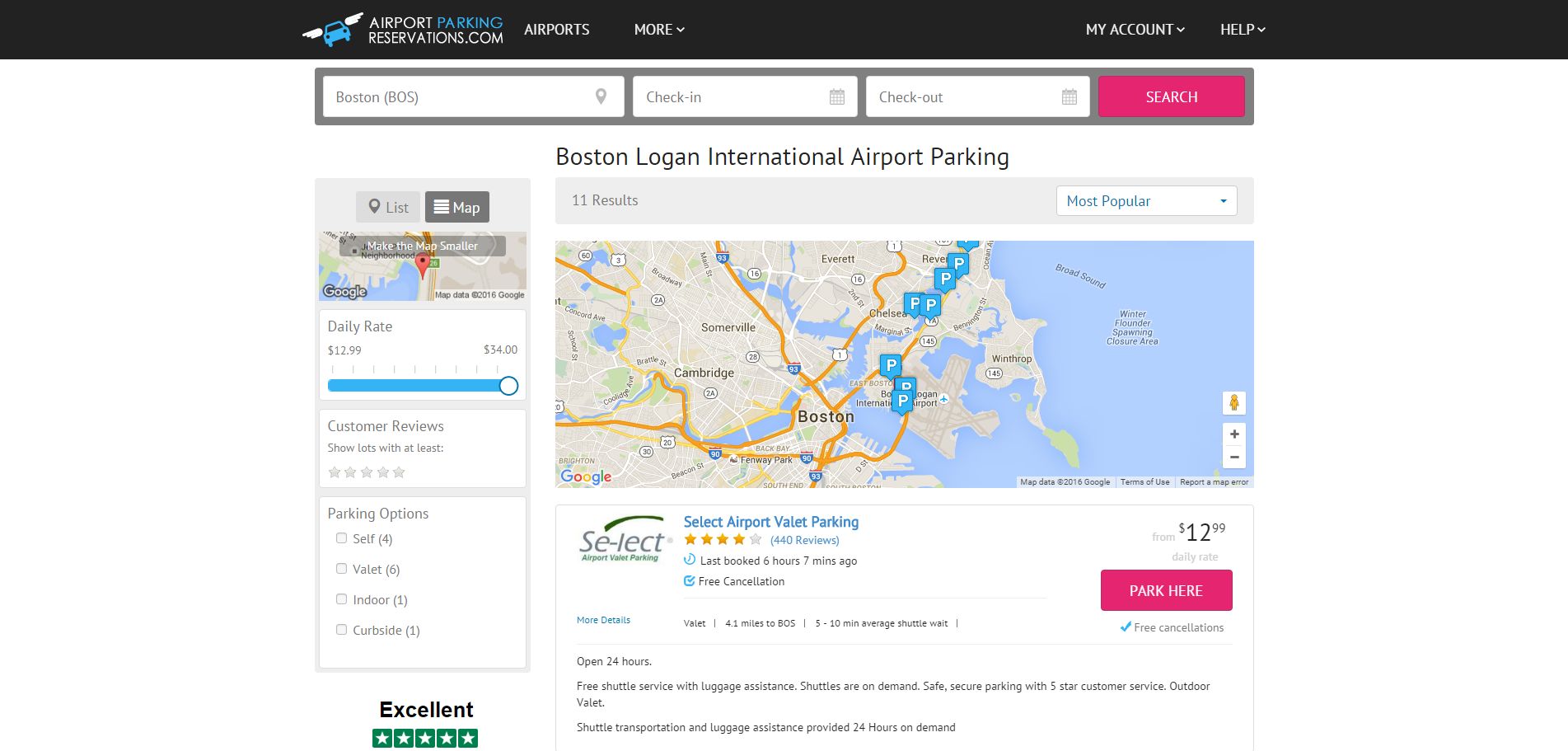Open the Airports menu item
The width and height of the screenshot is (1568, 751).
(557, 30)
